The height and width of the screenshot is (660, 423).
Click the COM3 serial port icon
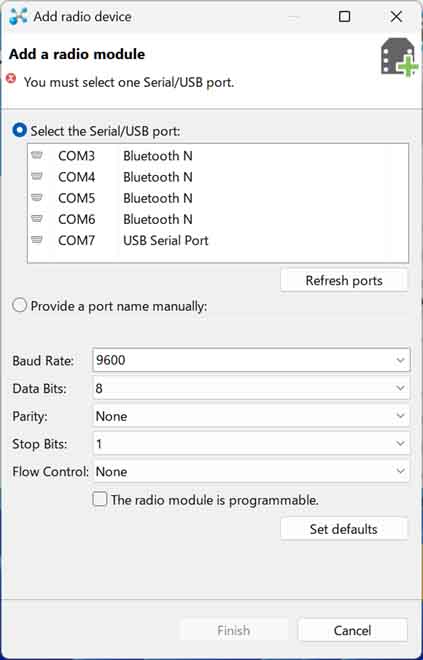tap(37, 155)
